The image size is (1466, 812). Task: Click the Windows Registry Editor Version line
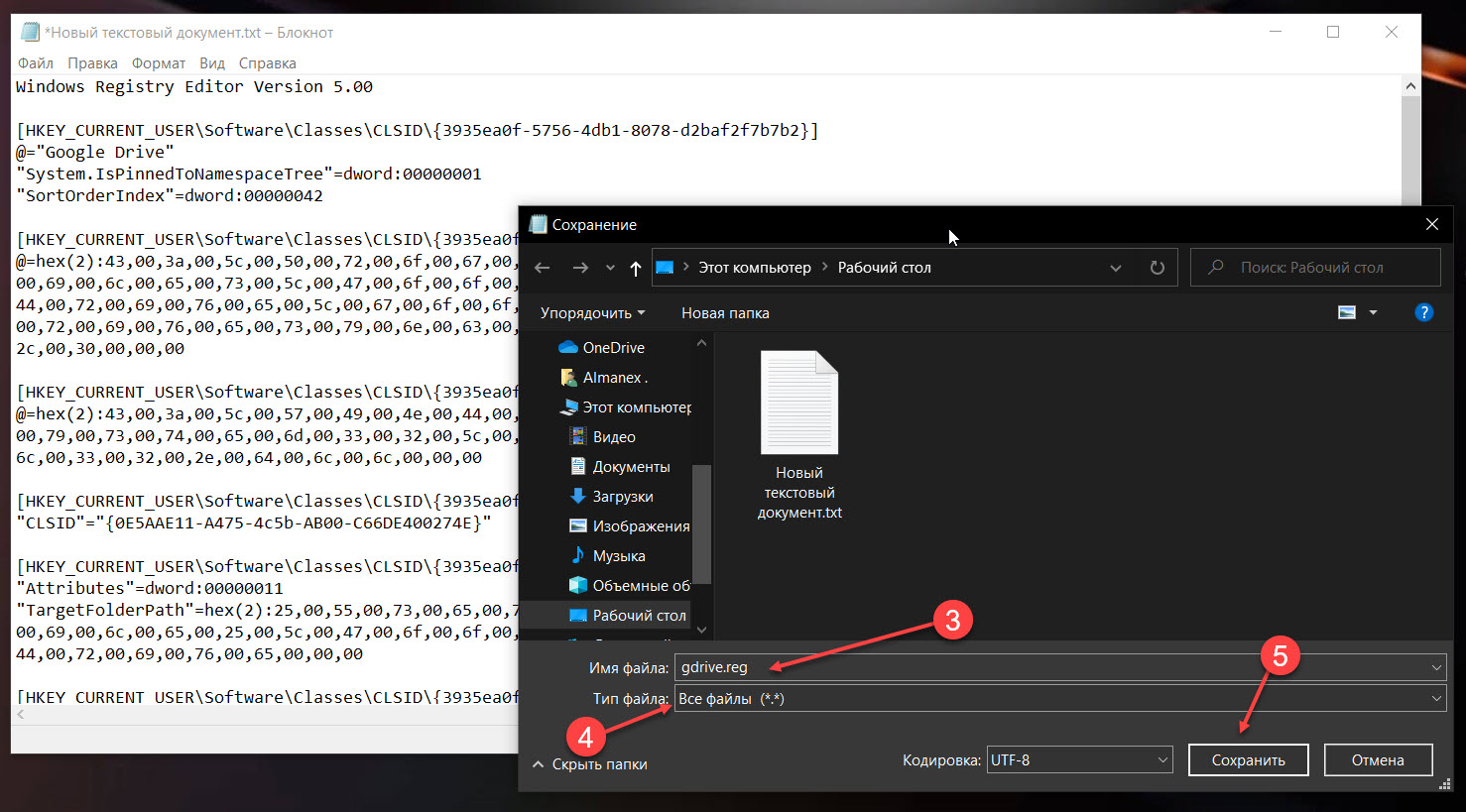tap(194, 86)
